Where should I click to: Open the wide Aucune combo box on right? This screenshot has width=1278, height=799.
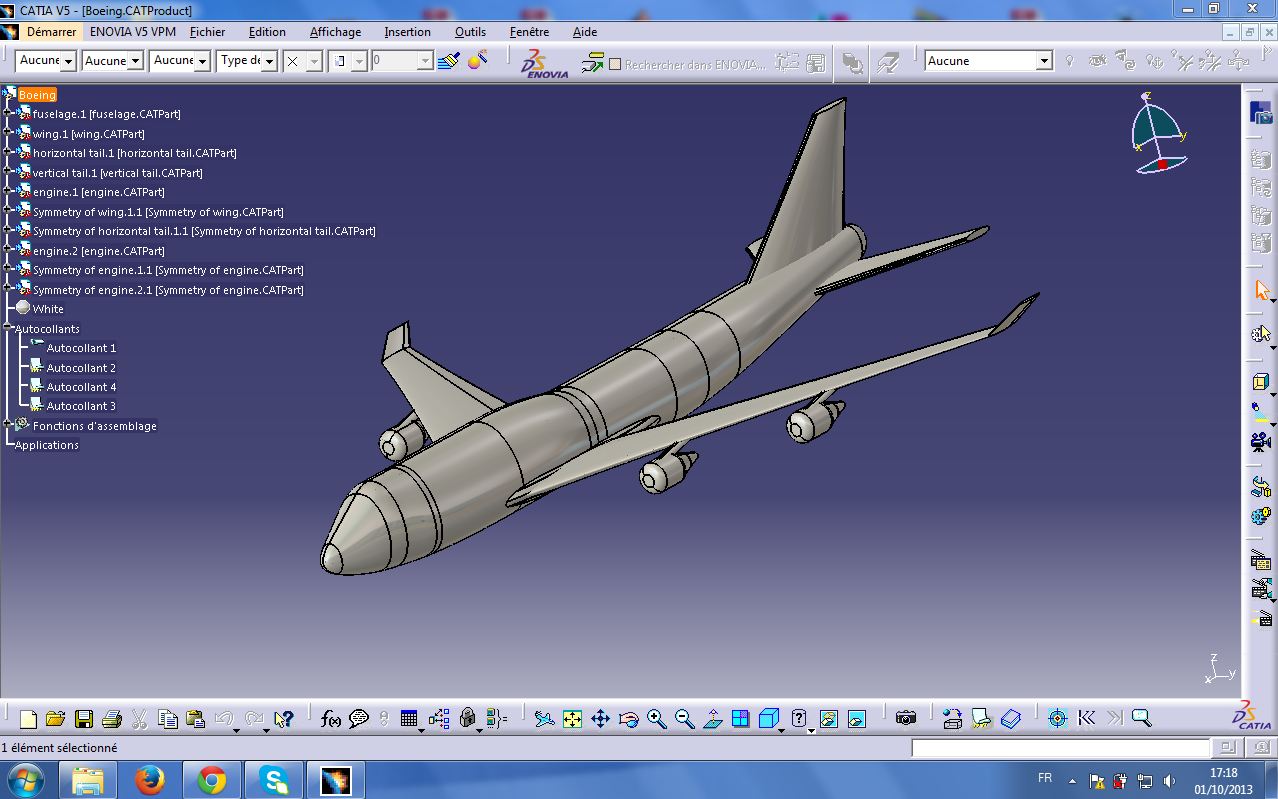click(988, 61)
